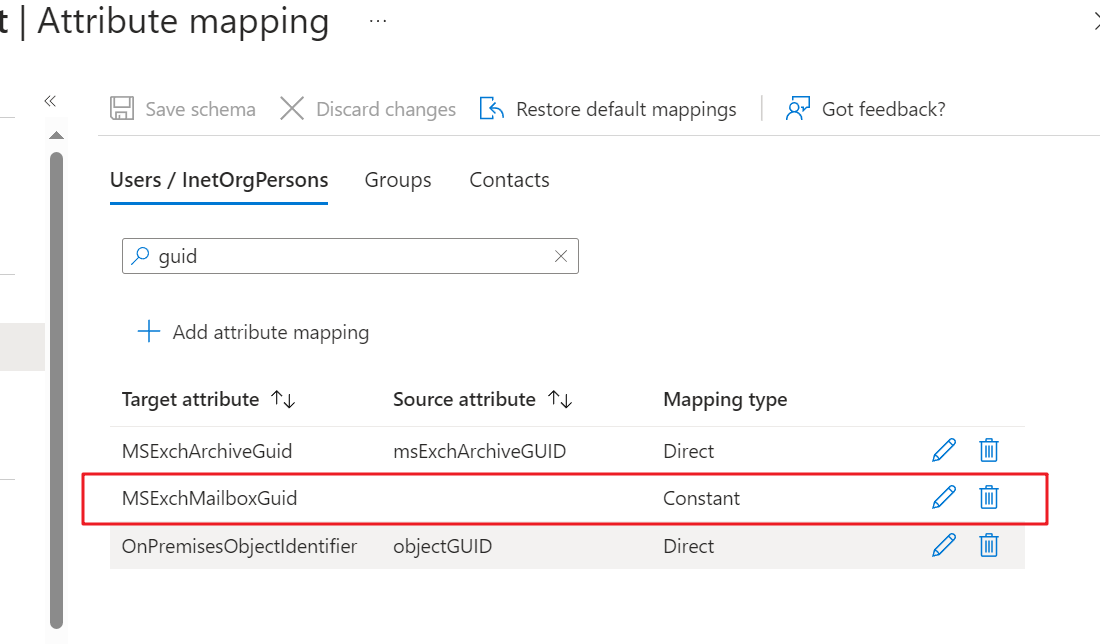Select the Users / InetOrgPersons tab
Screen dimensions: 1100x644
pos(218,180)
